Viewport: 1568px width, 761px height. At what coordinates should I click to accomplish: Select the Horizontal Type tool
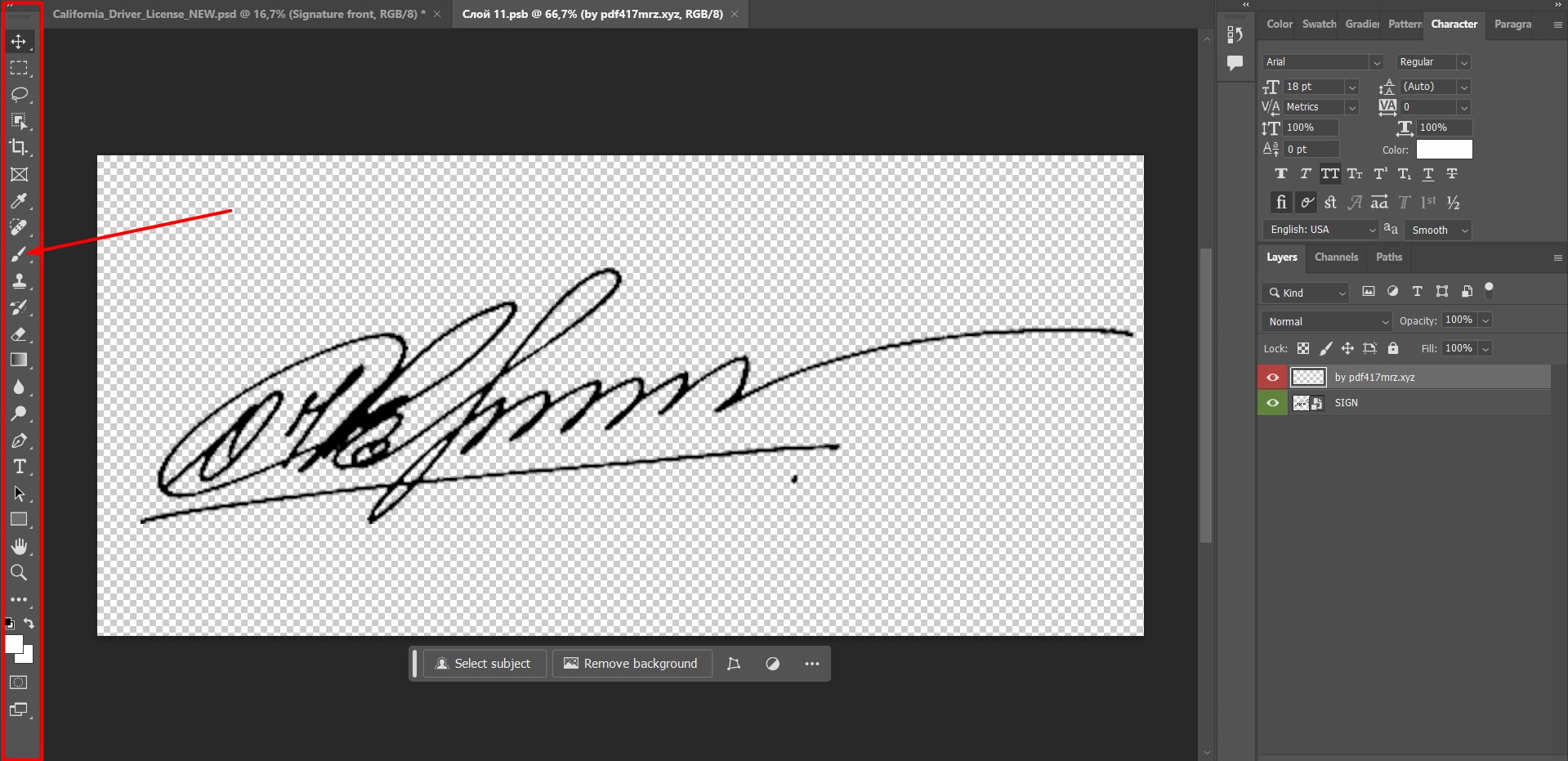[20, 467]
